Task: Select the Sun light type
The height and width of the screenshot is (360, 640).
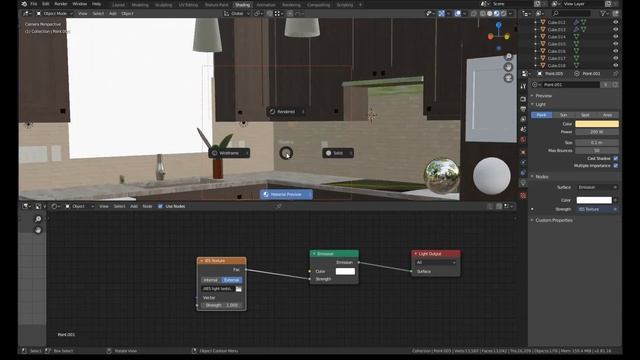Action: point(563,115)
